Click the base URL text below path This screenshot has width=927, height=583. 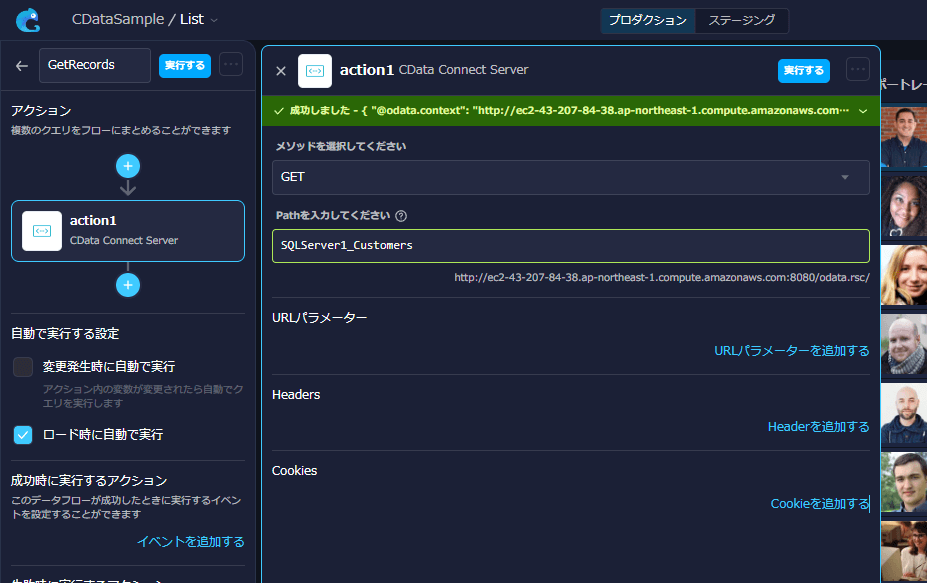(x=662, y=277)
